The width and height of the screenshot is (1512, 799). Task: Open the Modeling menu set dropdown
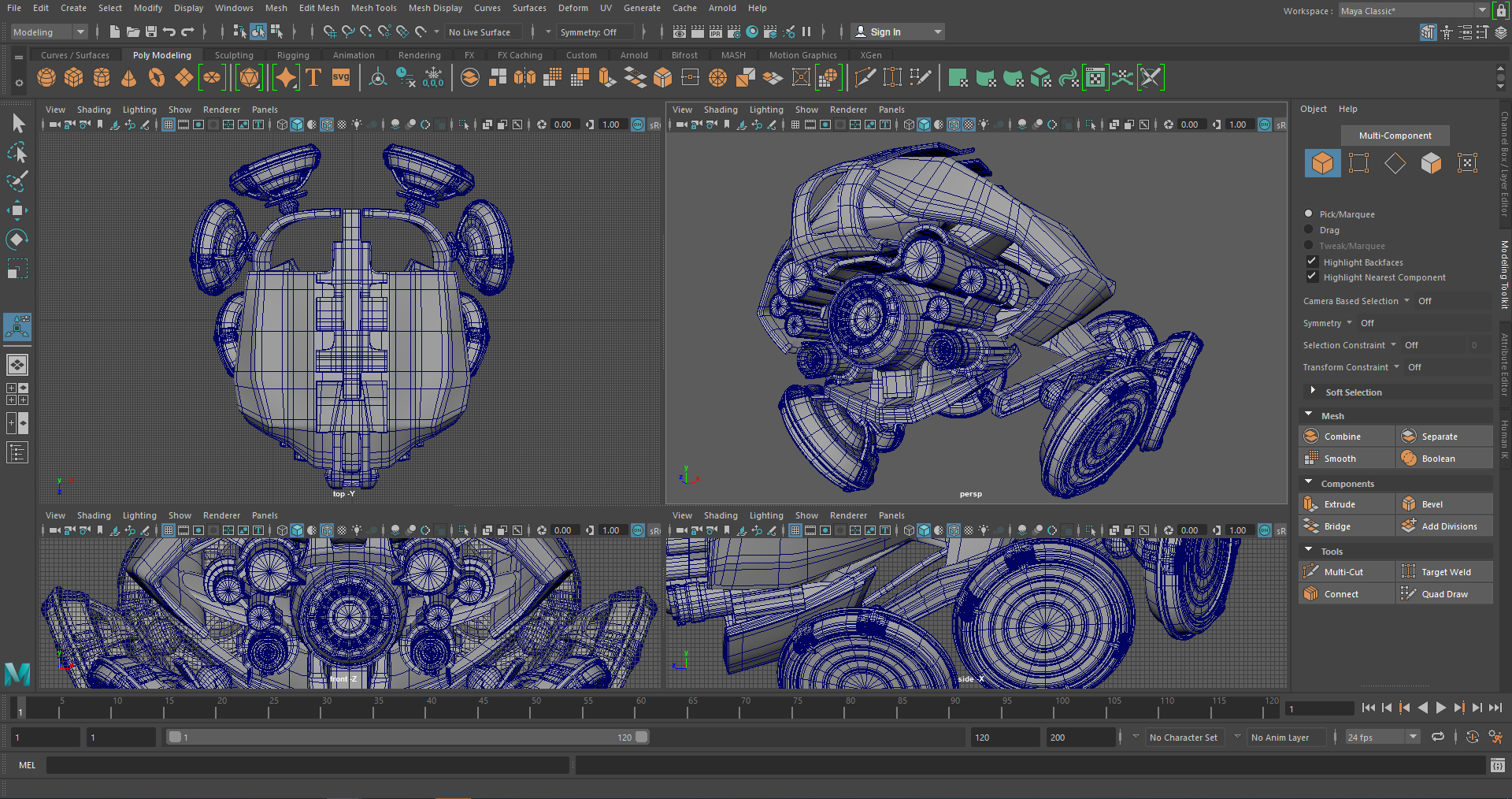tap(49, 32)
